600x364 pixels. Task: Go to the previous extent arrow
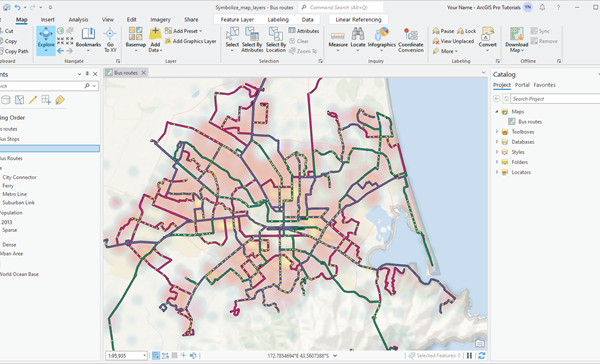pyautogui.click(x=60, y=51)
